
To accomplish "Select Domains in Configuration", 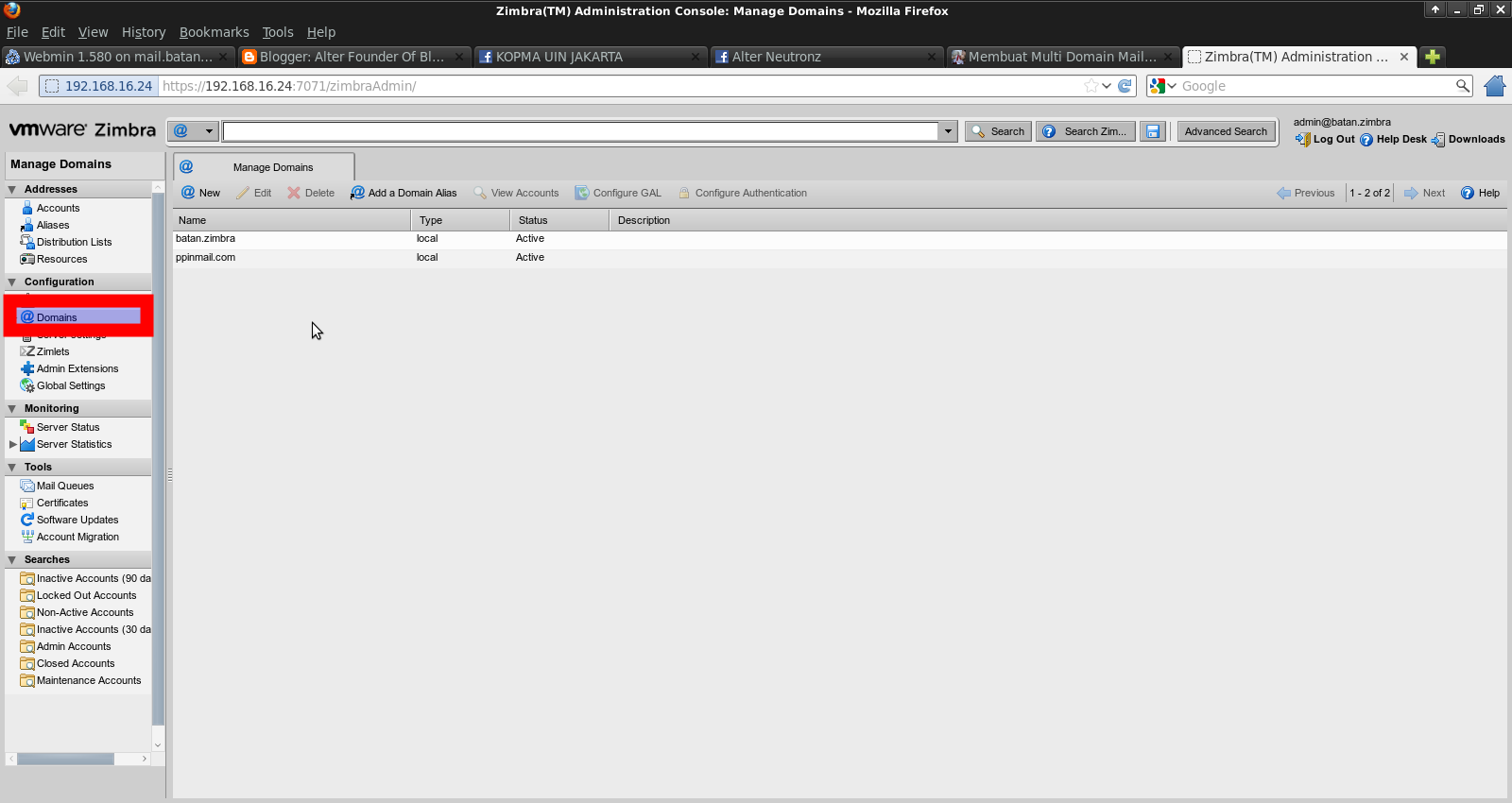I will point(78,316).
